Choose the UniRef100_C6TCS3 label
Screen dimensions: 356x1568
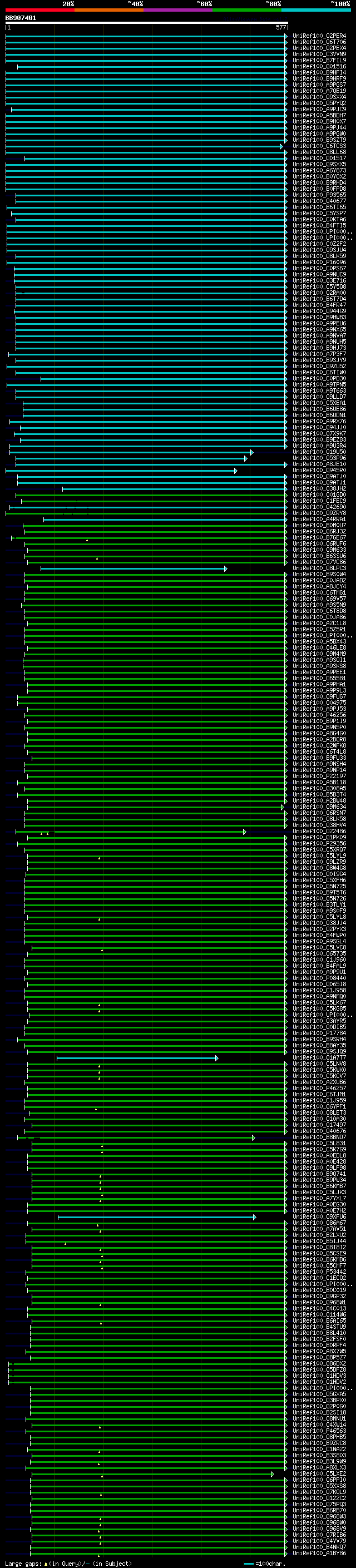(x=319, y=146)
